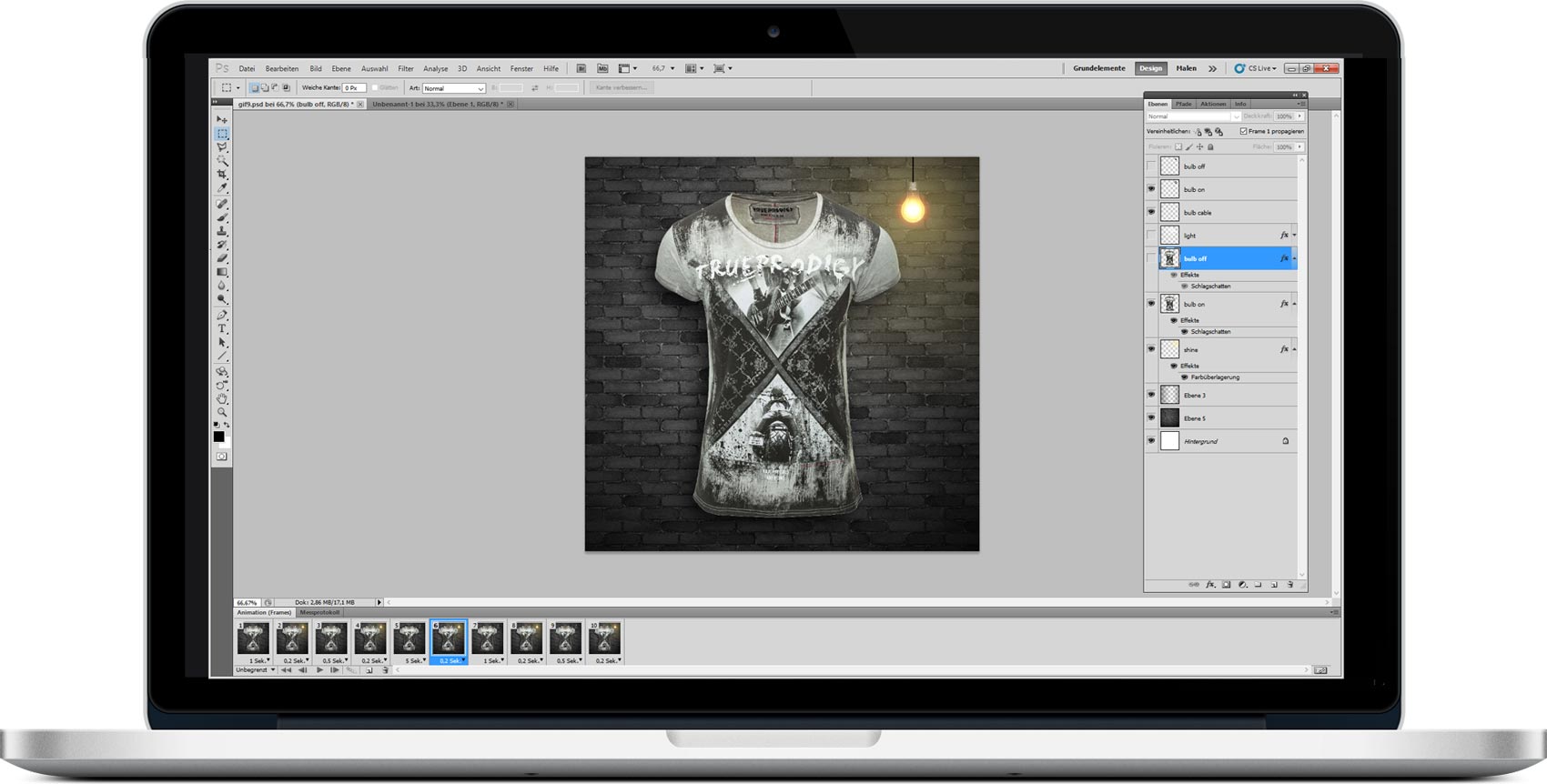The height and width of the screenshot is (784, 1547).
Task: Select the Brush tool
Action: tap(221, 217)
